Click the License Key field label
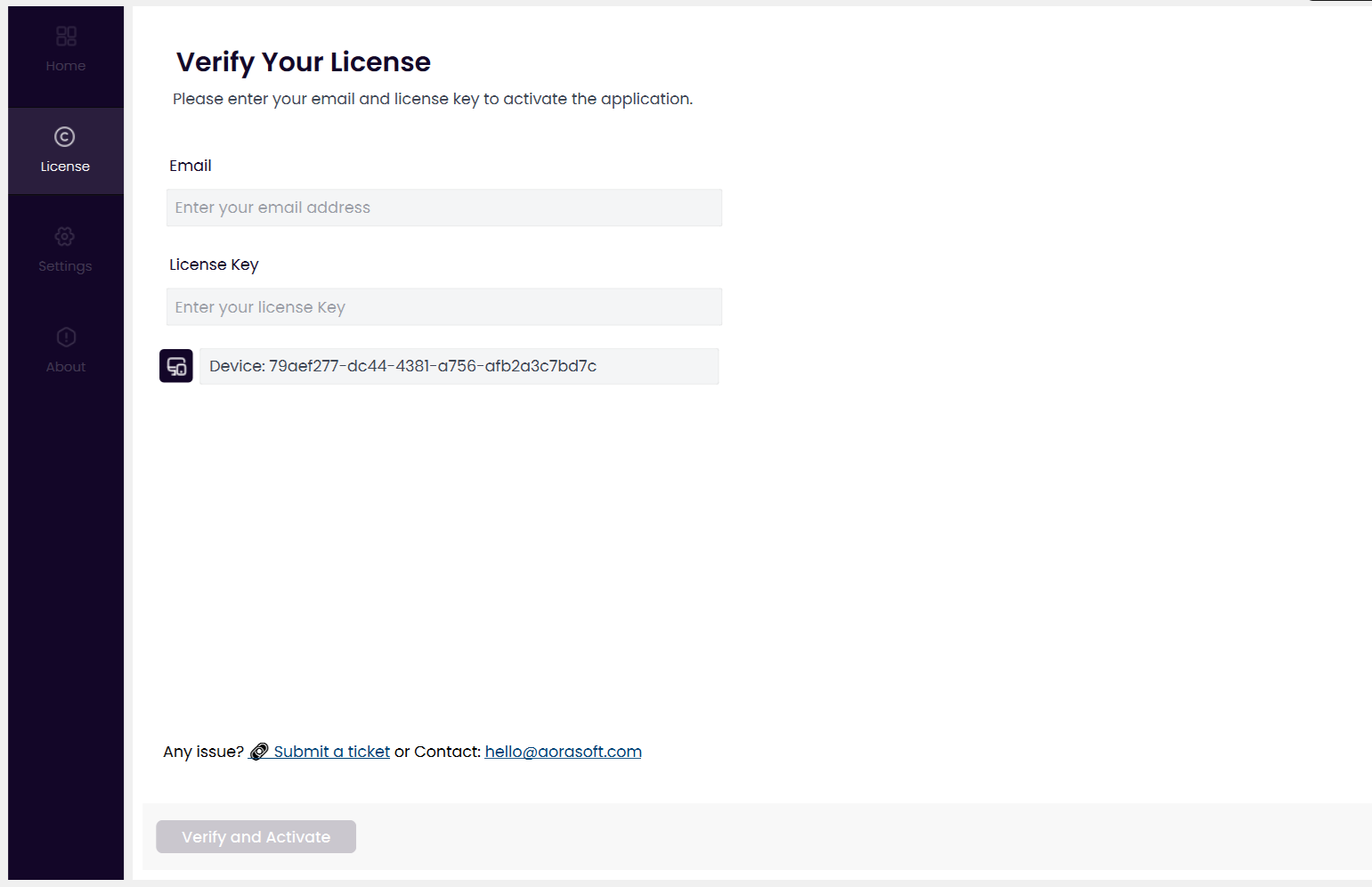1372x887 pixels. [214, 264]
